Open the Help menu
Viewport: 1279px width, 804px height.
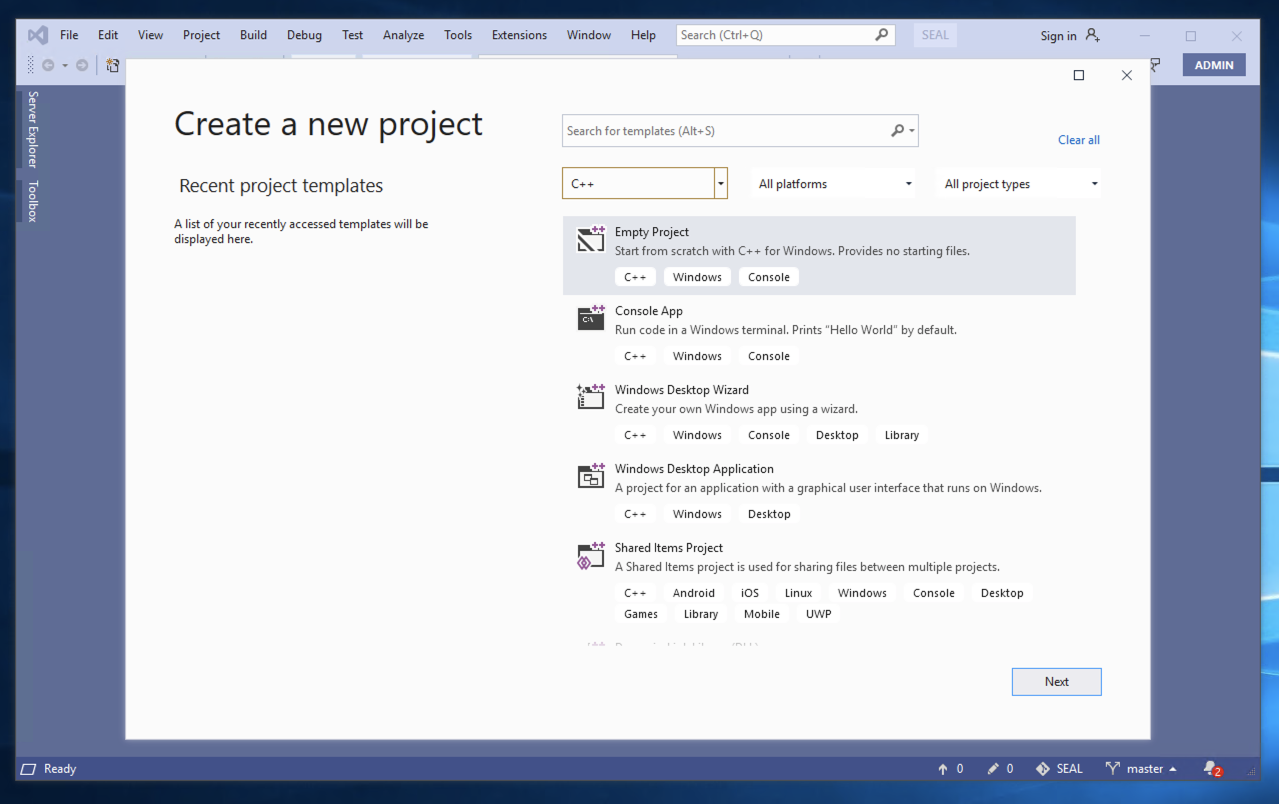click(x=643, y=35)
